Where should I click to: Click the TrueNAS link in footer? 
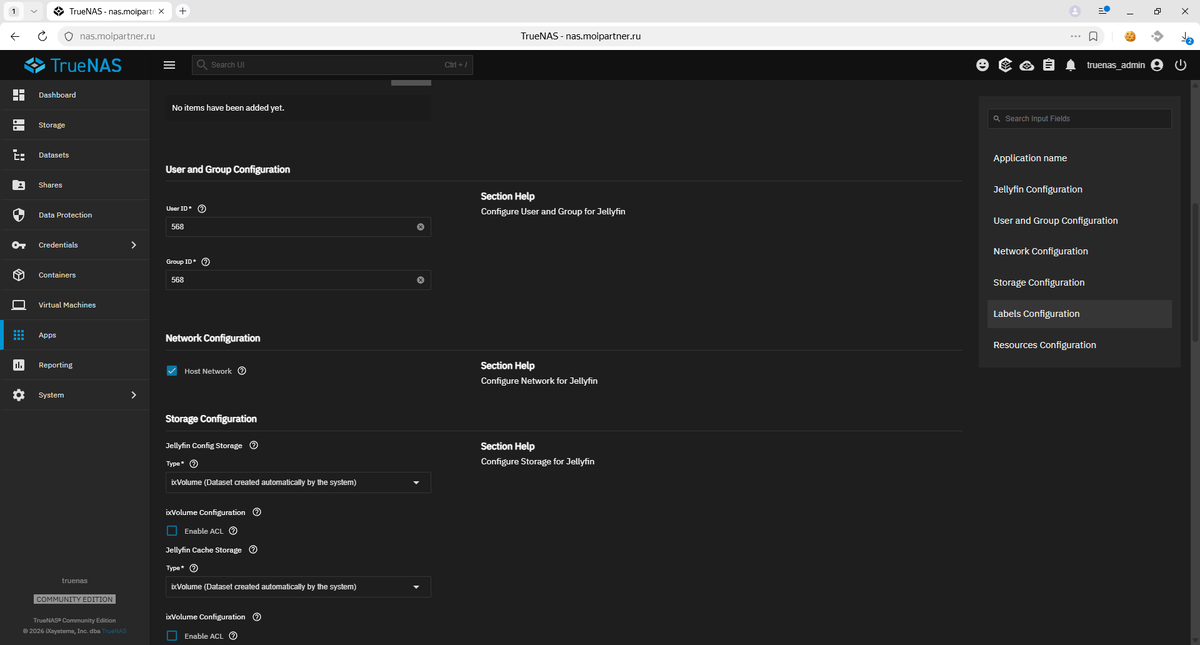pos(115,631)
